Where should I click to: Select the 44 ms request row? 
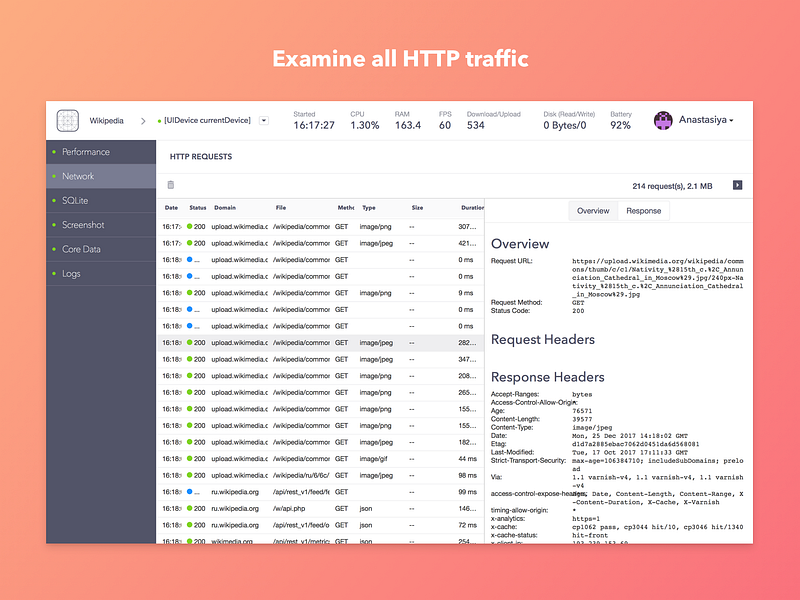[x=320, y=459]
